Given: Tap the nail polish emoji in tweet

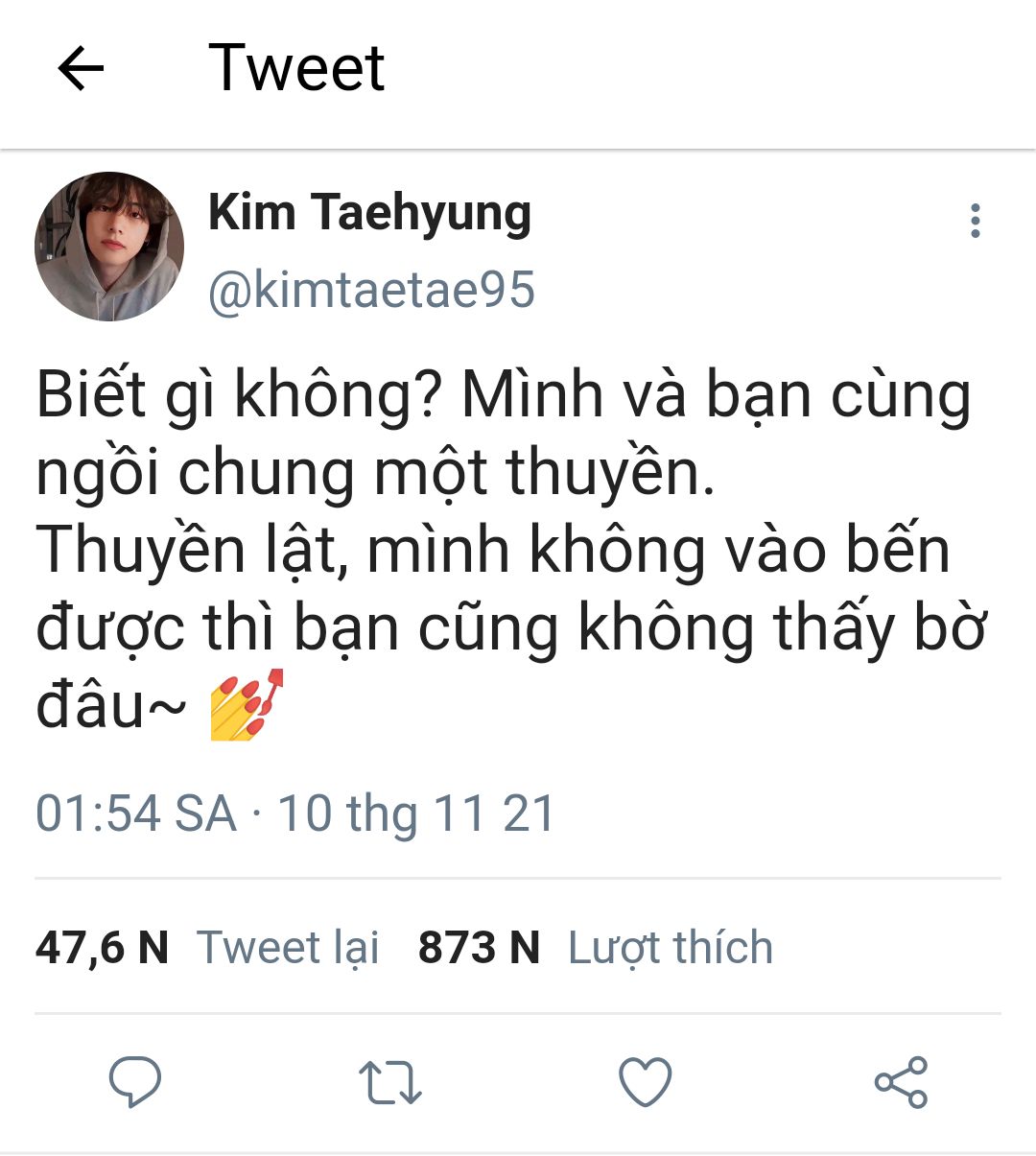Looking at the screenshot, I should (247, 705).
